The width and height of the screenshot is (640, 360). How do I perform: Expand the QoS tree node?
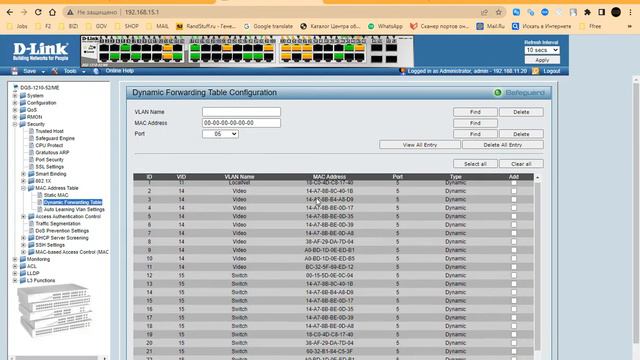(15, 110)
